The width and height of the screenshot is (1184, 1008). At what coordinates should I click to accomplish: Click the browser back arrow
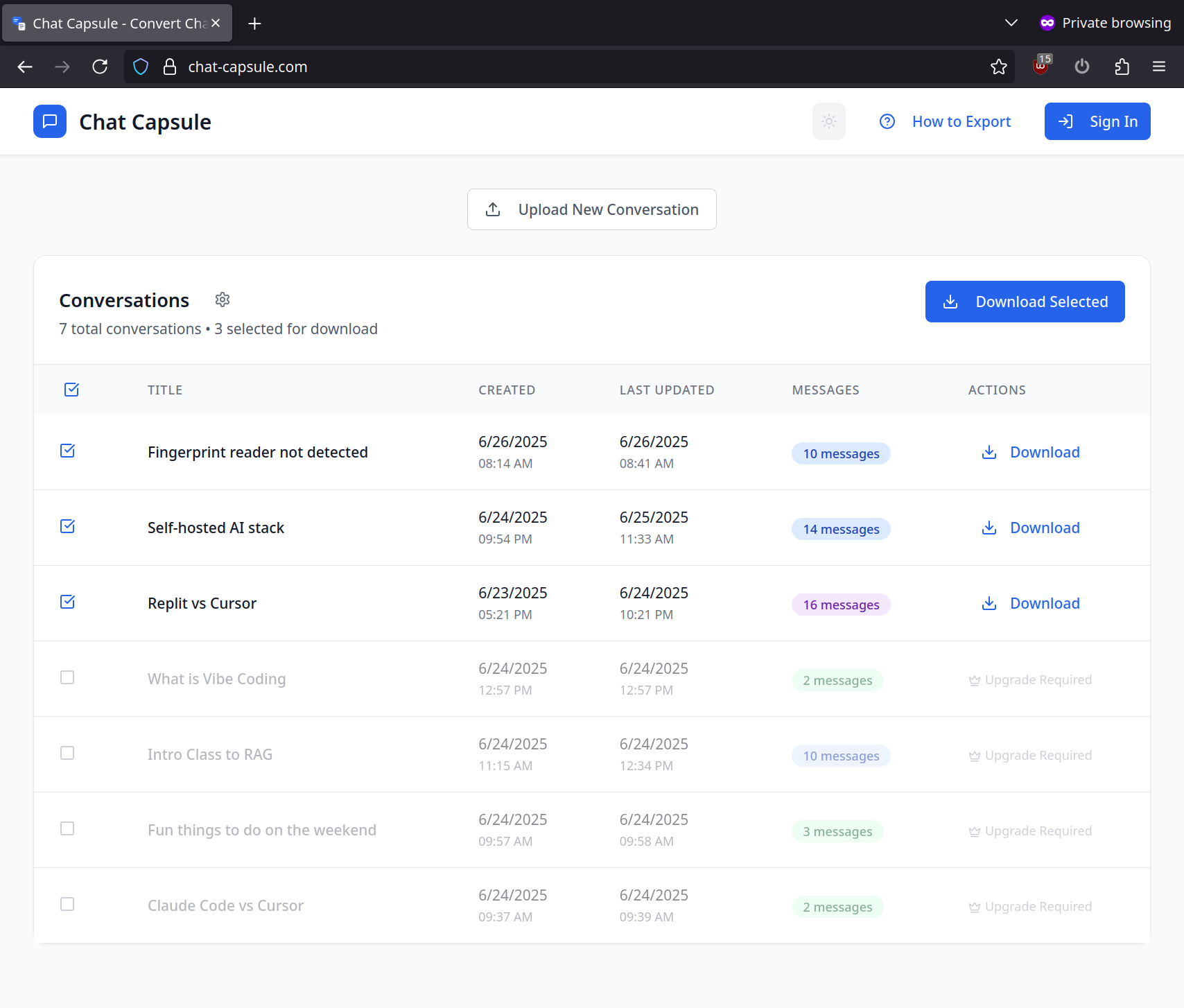coord(25,67)
